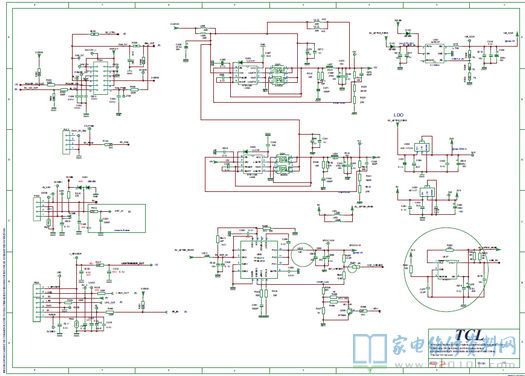Click the round transistor symbol right of bottom IC
This screenshot has height=376, width=525.
352,267
